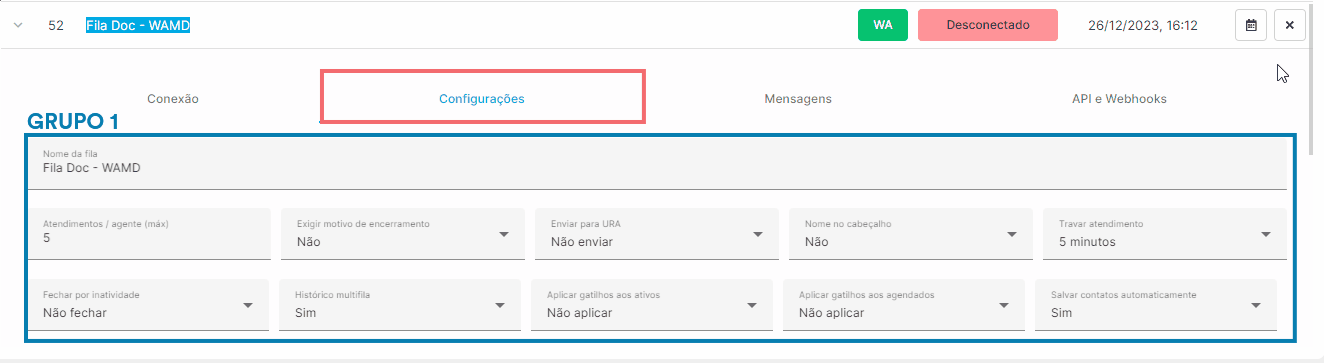Expand the Enviar para URA dropdown

(656, 234)
